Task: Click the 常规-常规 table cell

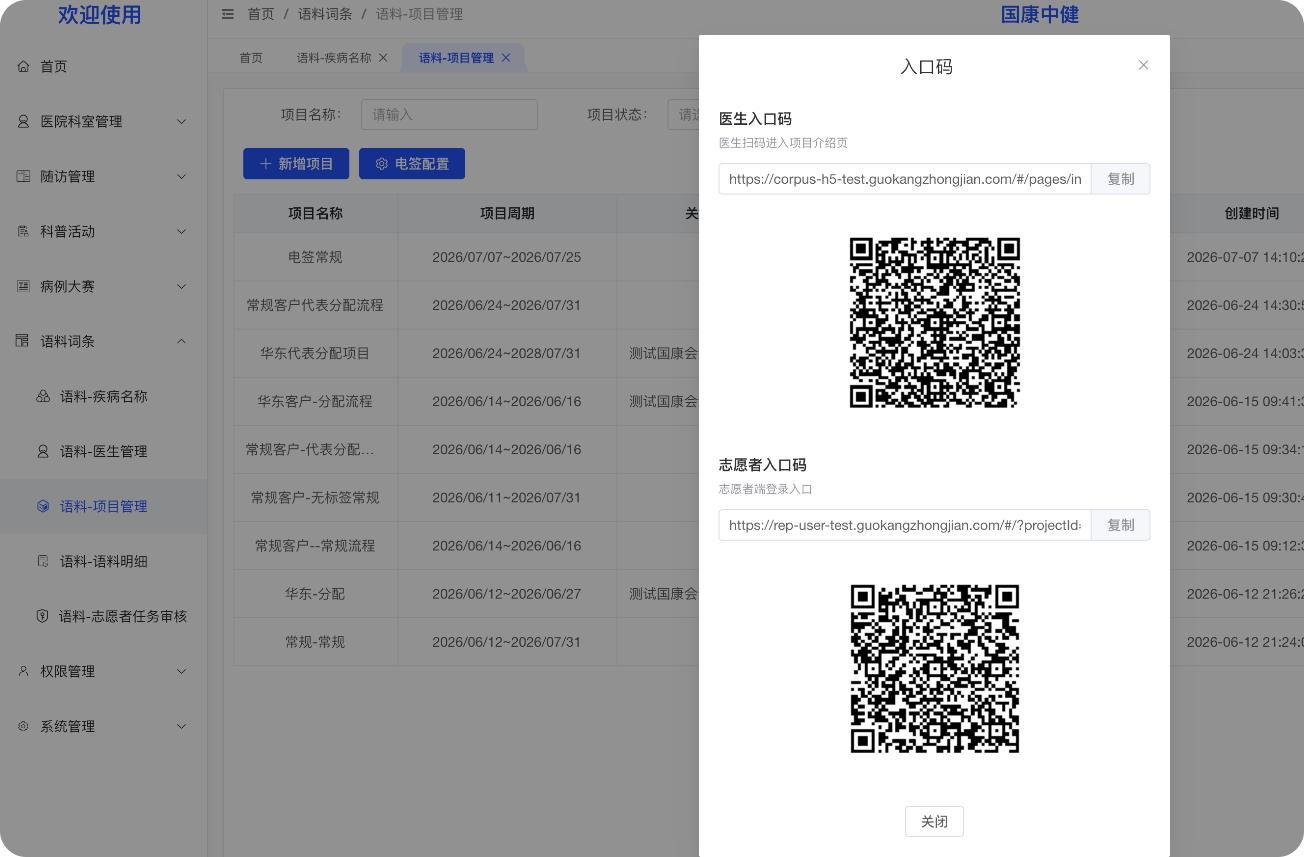Action: 315,641
